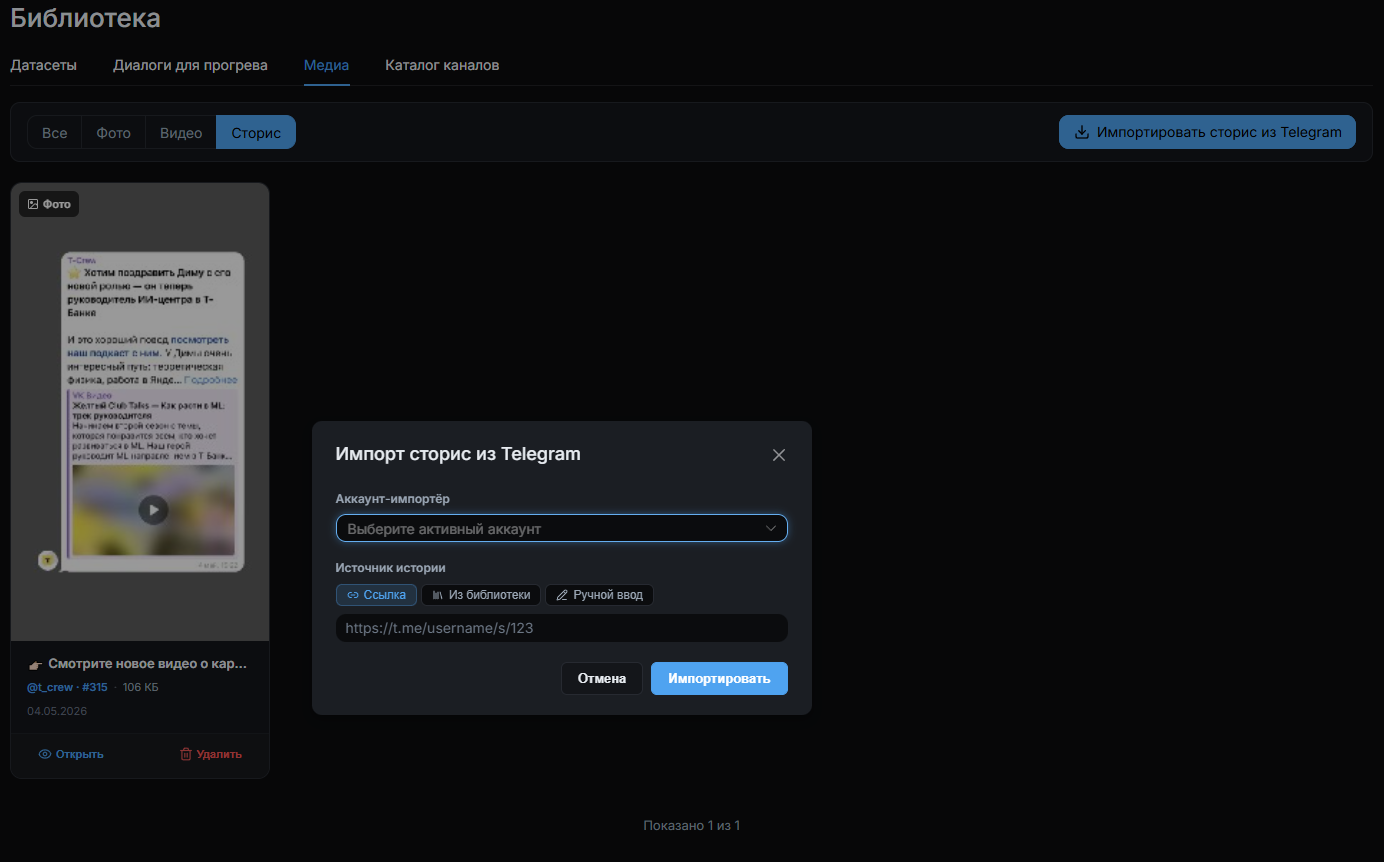Click the Аккаунт-импортёр label
This screenshot has height=862, width=1384.
pos(393,499)
